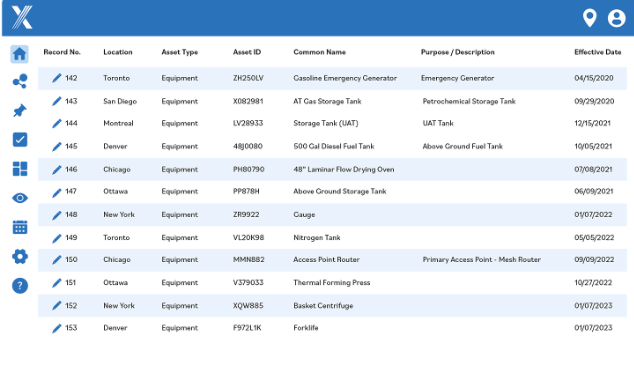This screenshot has height=381, width=634.
Task: Open the user profile icon
Action: (x=616, y=18)
